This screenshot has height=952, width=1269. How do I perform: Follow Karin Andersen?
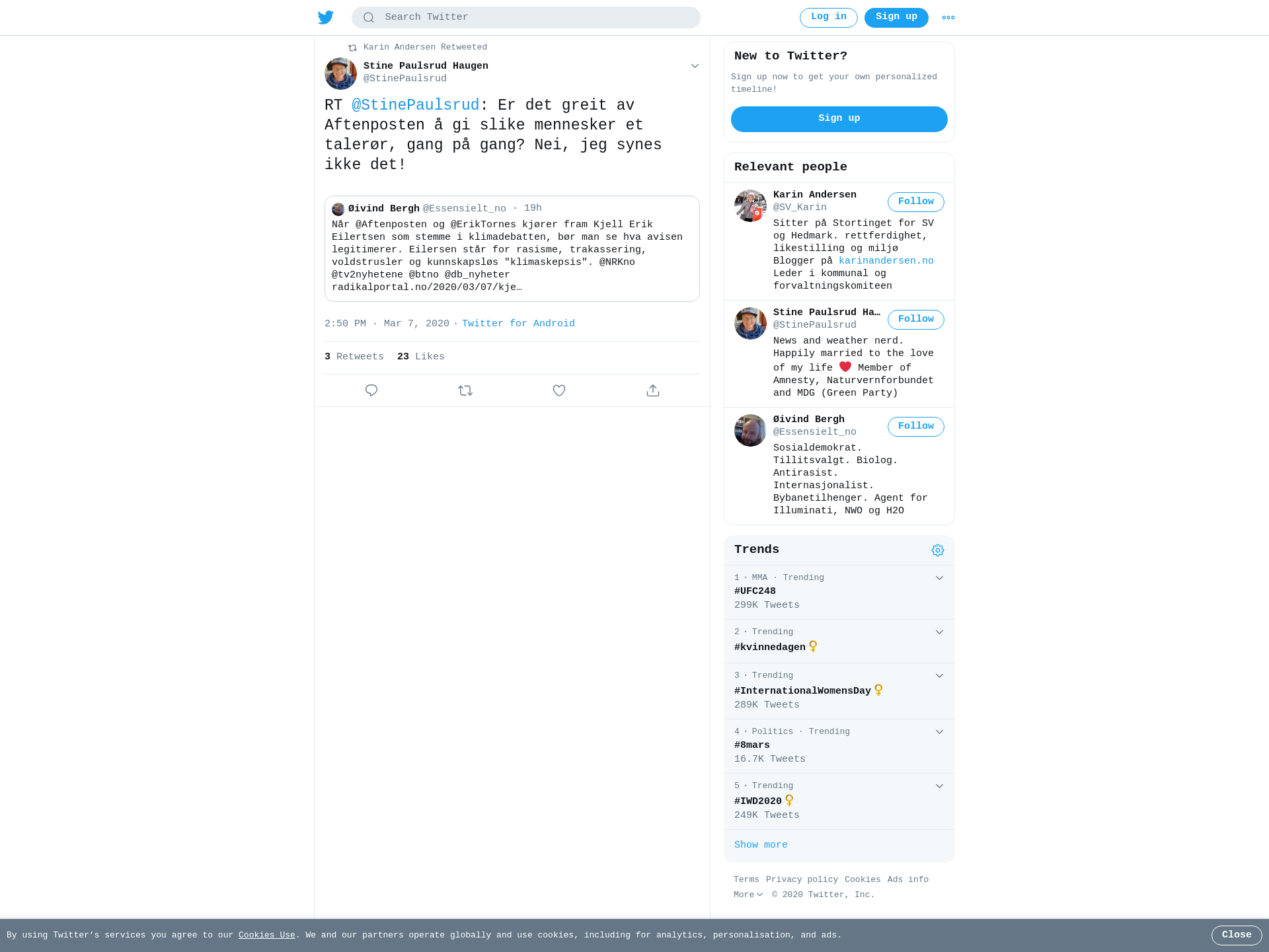916,202
